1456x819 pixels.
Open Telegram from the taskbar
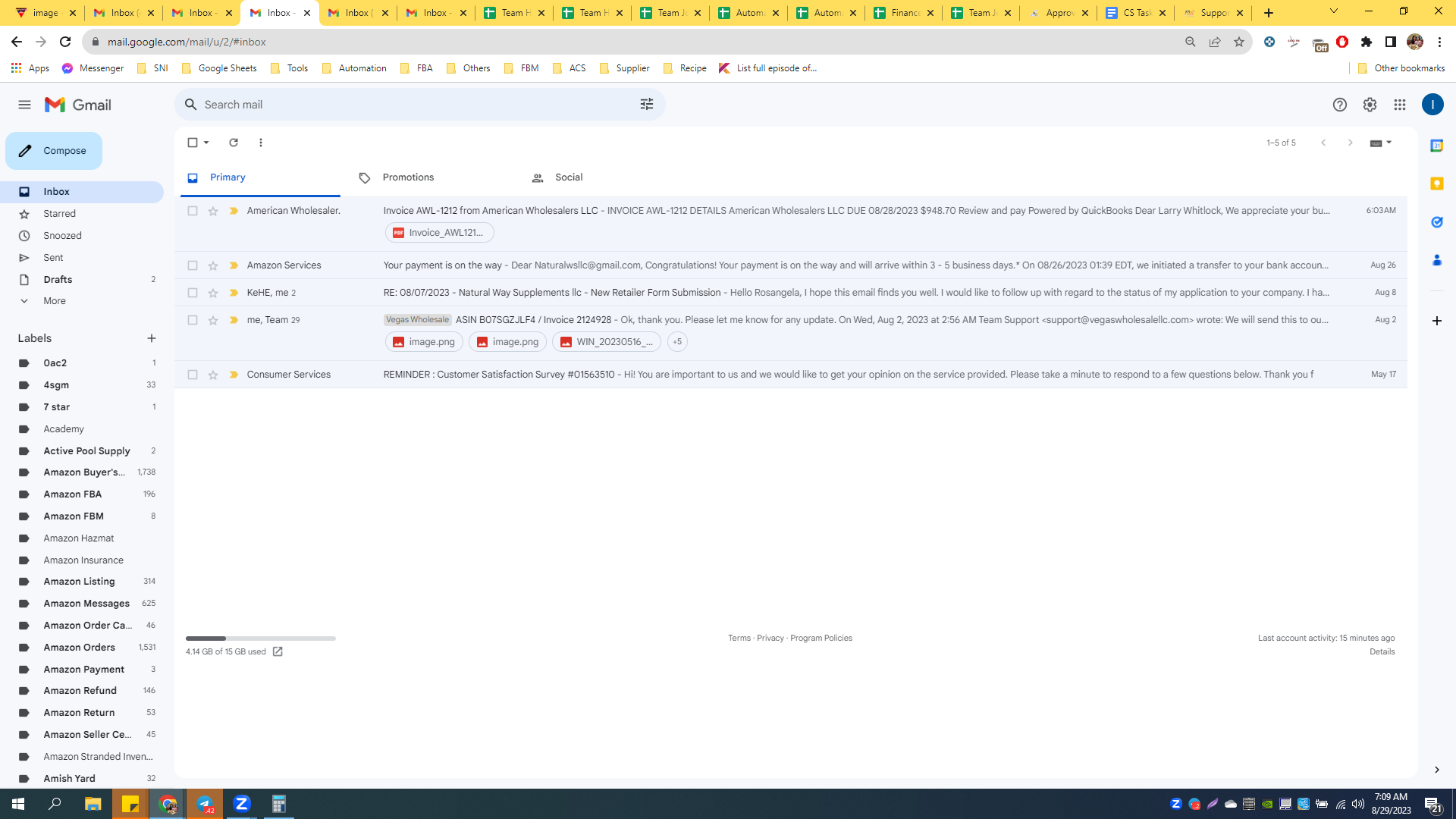point(205,804)
